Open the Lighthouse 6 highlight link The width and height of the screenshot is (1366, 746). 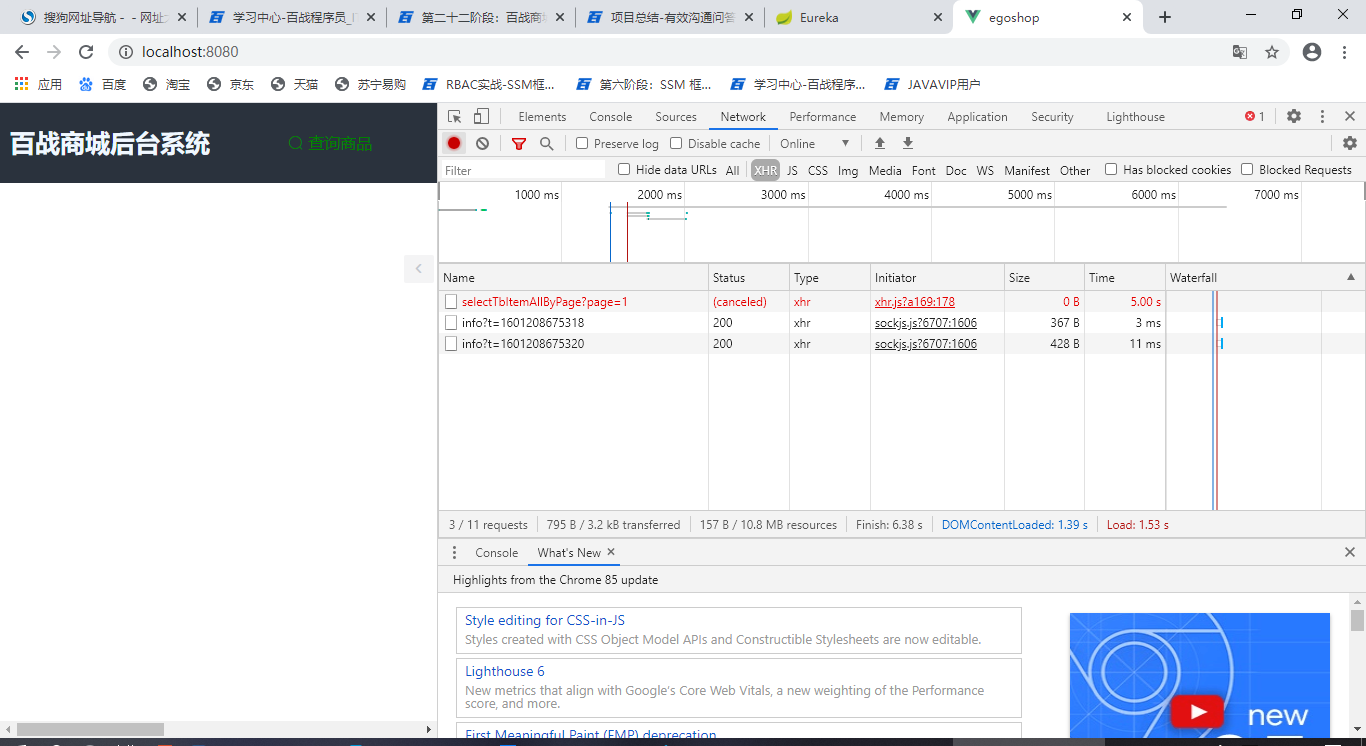[x=505, y=671]
